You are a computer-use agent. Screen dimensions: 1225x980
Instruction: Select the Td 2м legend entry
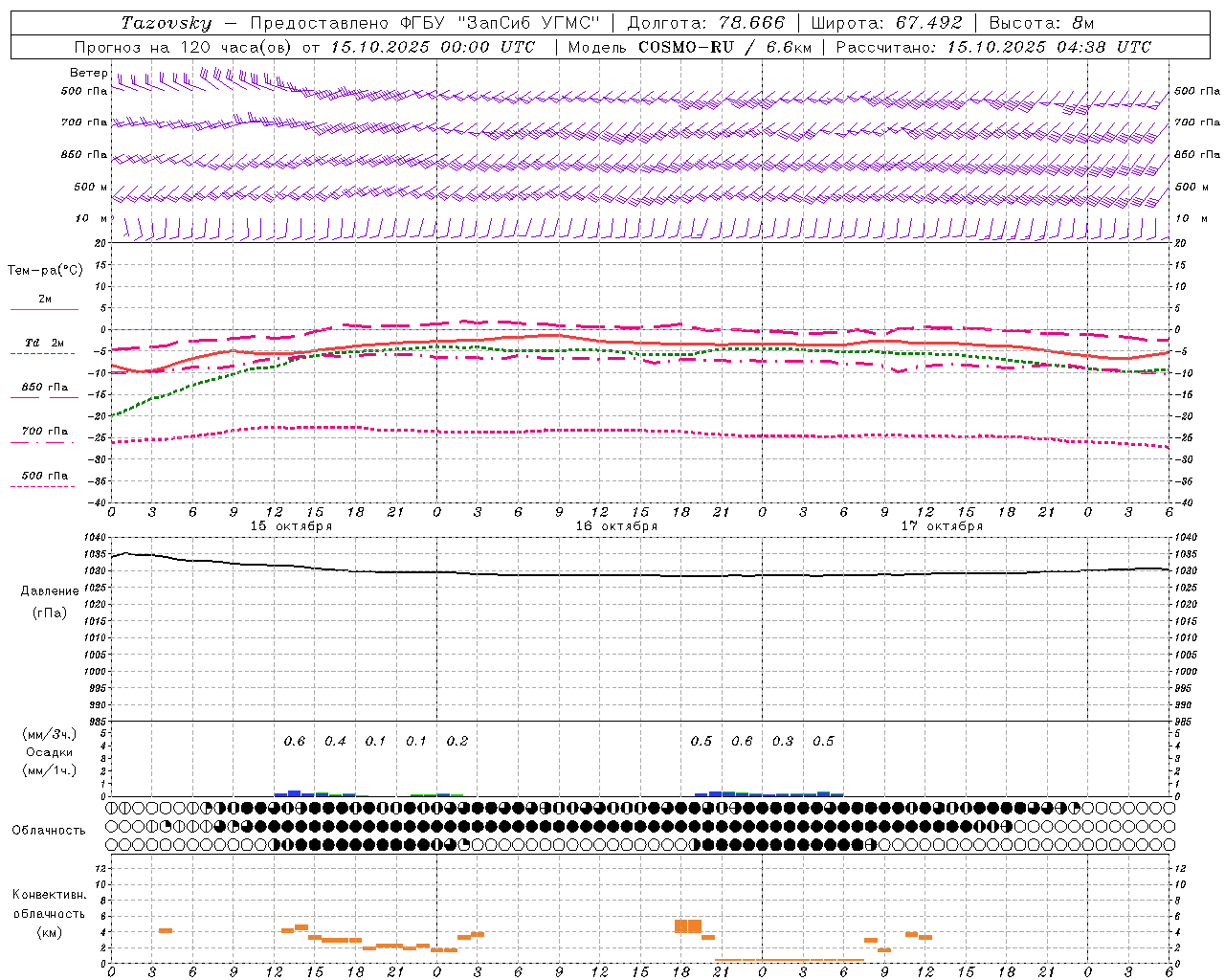point(44,343)
